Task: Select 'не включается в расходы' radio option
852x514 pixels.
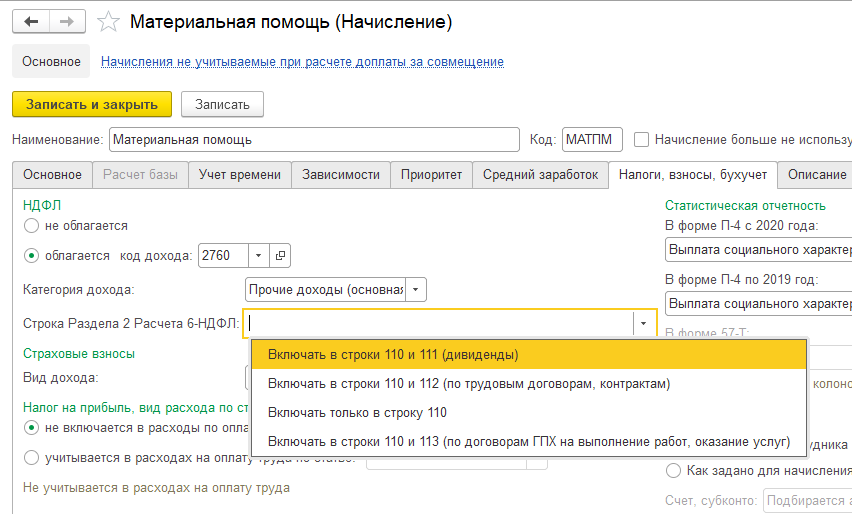Action: pyautogui.click(x=32, y=428)
